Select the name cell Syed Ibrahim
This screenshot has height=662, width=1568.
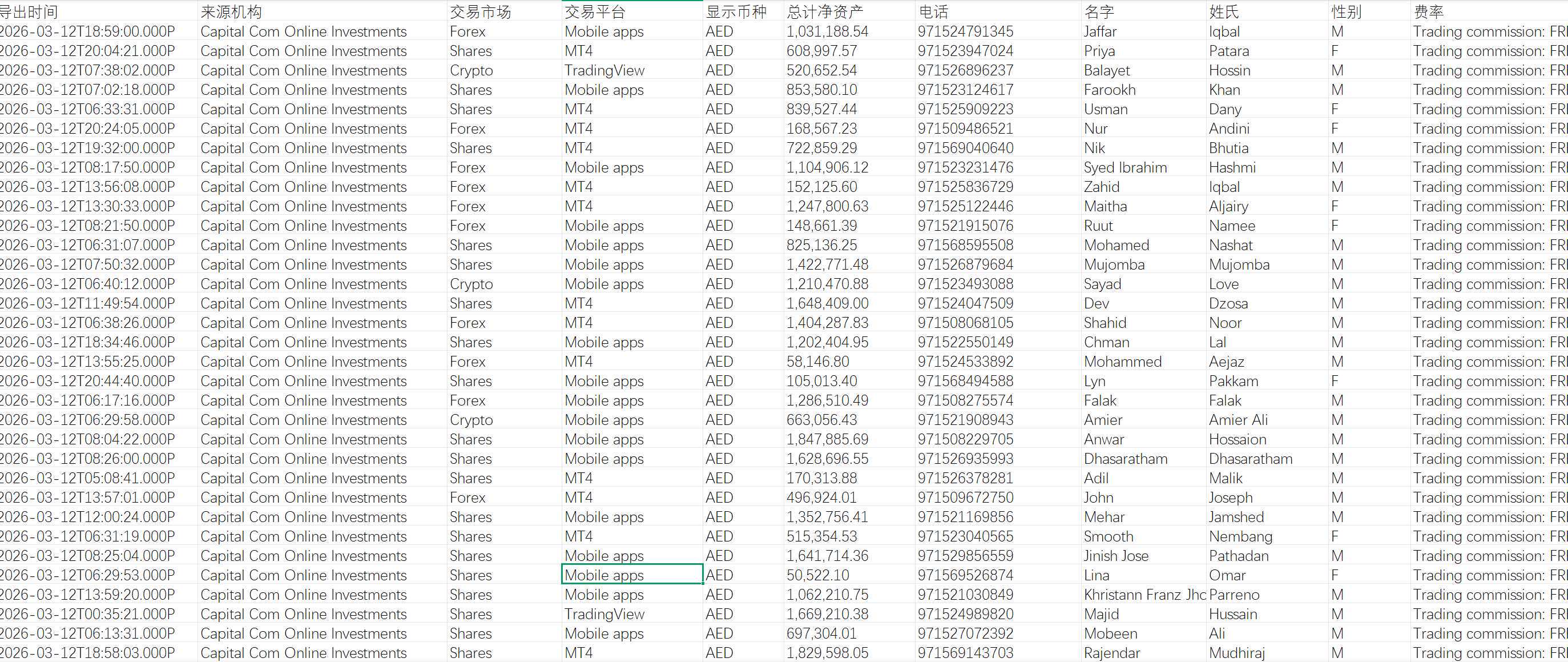click(1144, 168)
